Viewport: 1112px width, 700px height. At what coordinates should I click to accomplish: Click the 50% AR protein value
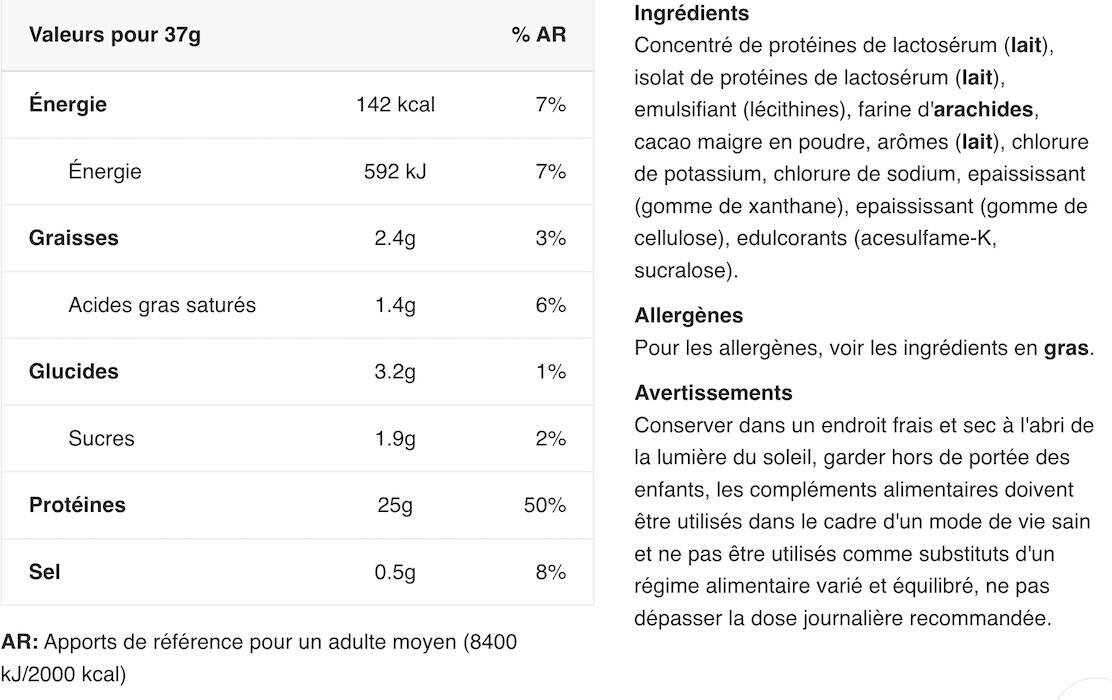(545, 505)
